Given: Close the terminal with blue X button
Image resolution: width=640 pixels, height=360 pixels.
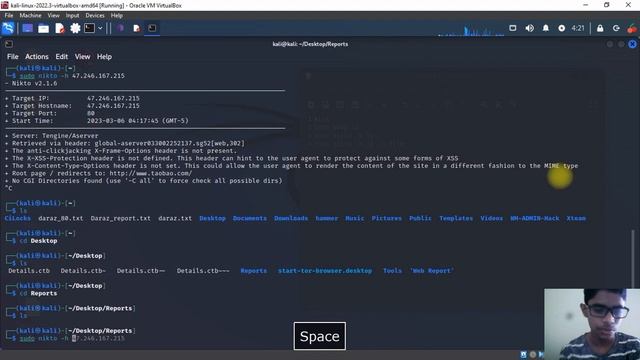Looking at the screenshot, I should click(632, 44).
